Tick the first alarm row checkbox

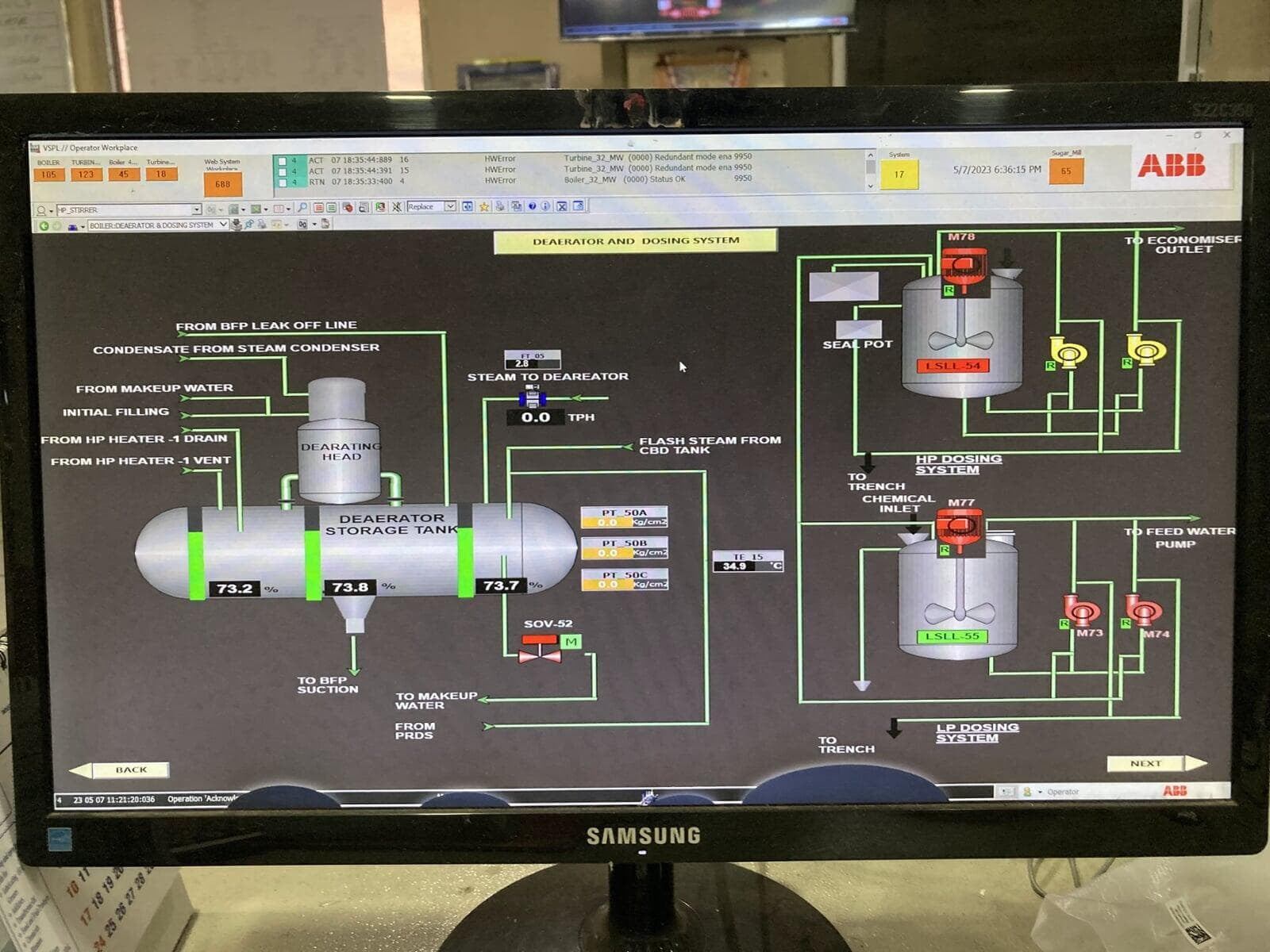(x=282, y=161)
